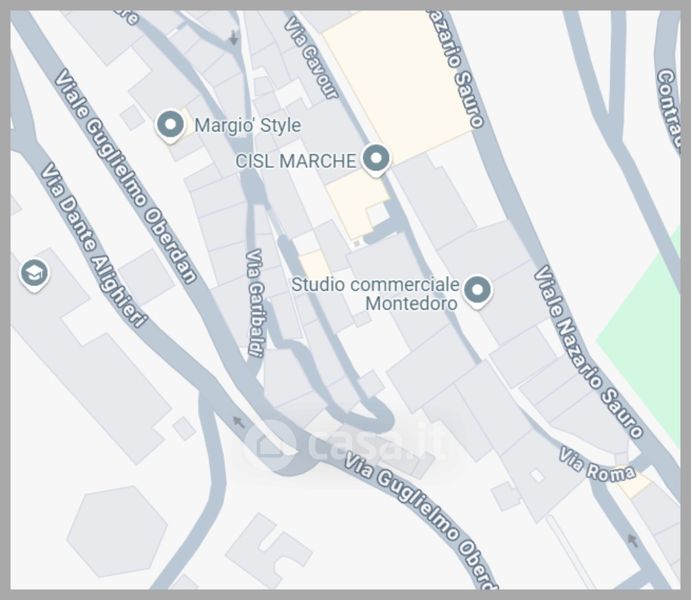691x600 pixels.
Task: Click the casa.it watermark logo
Action: (346, 443)
